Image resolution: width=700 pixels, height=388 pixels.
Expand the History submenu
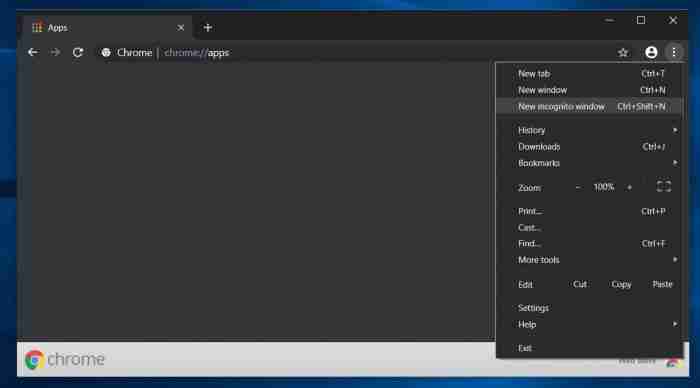(x=589, y=130)
